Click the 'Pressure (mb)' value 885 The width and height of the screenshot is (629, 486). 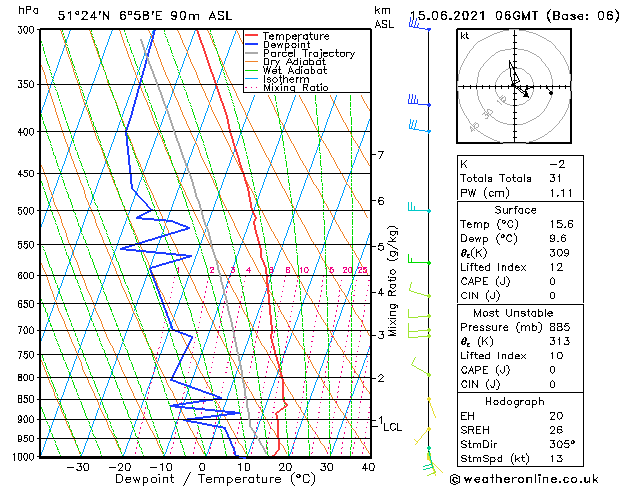click(559, 327)
